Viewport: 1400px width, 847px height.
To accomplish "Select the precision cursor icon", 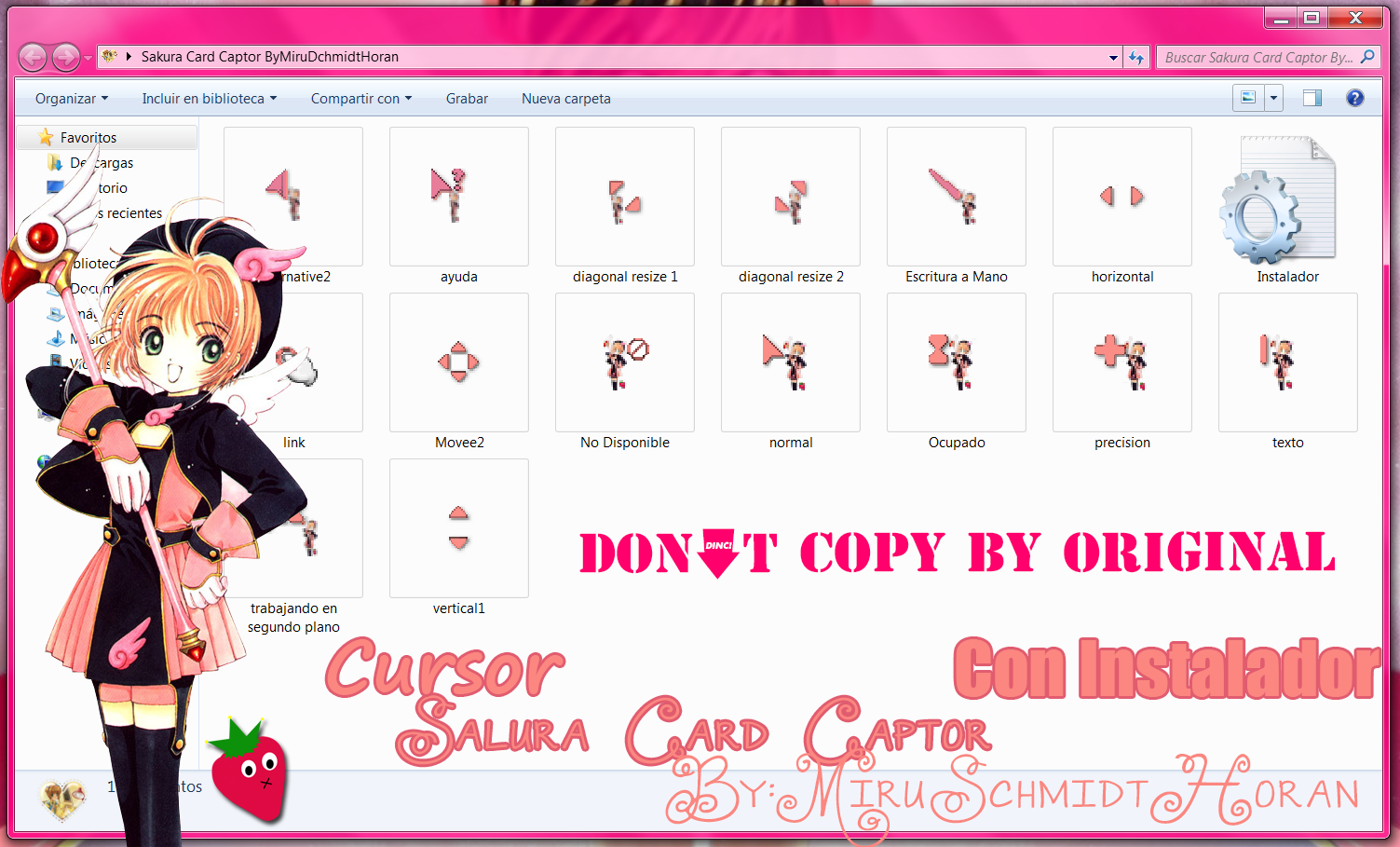I will click(x=1121, y=362).
